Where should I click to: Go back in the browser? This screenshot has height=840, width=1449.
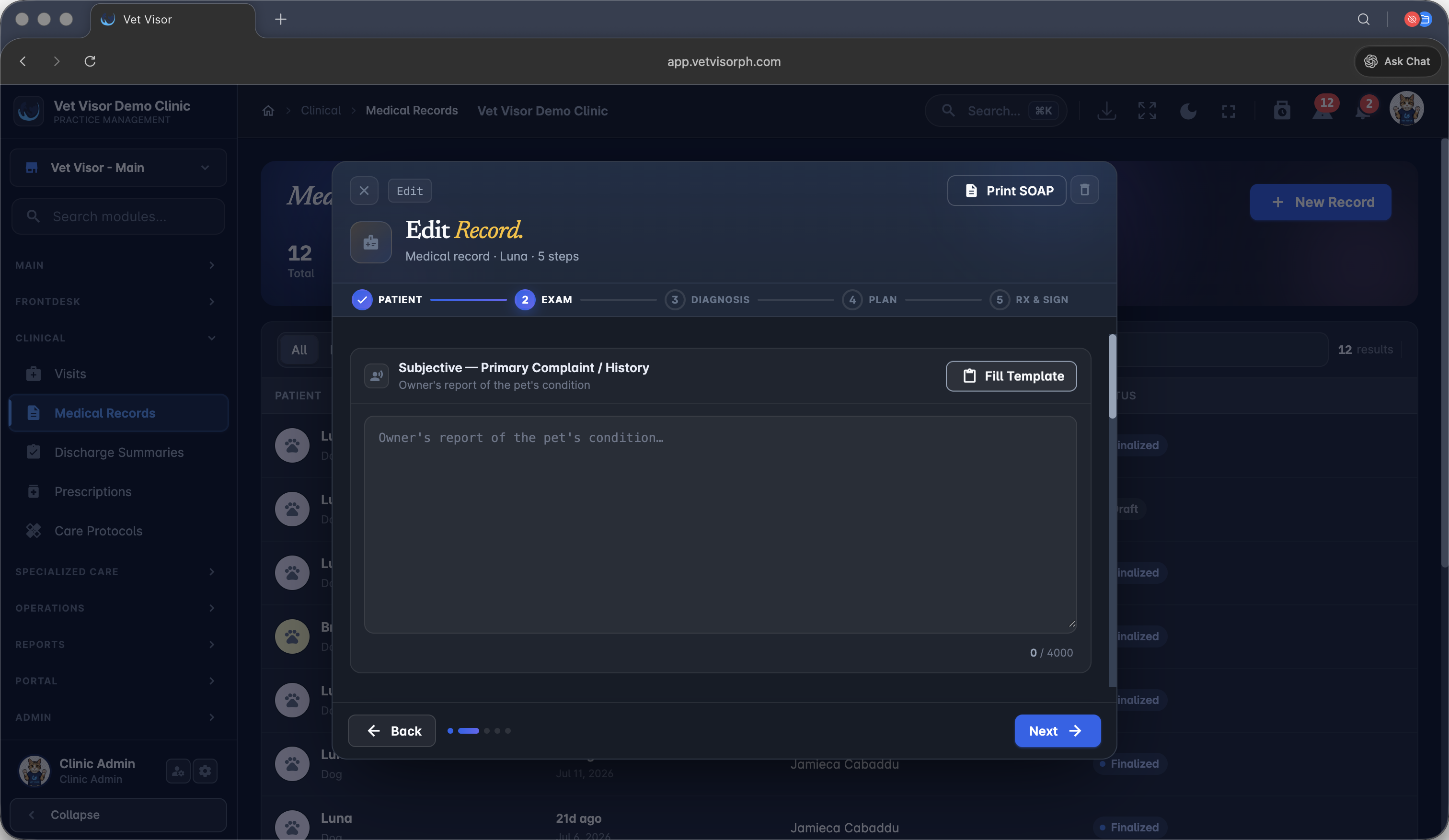point(23,61)
